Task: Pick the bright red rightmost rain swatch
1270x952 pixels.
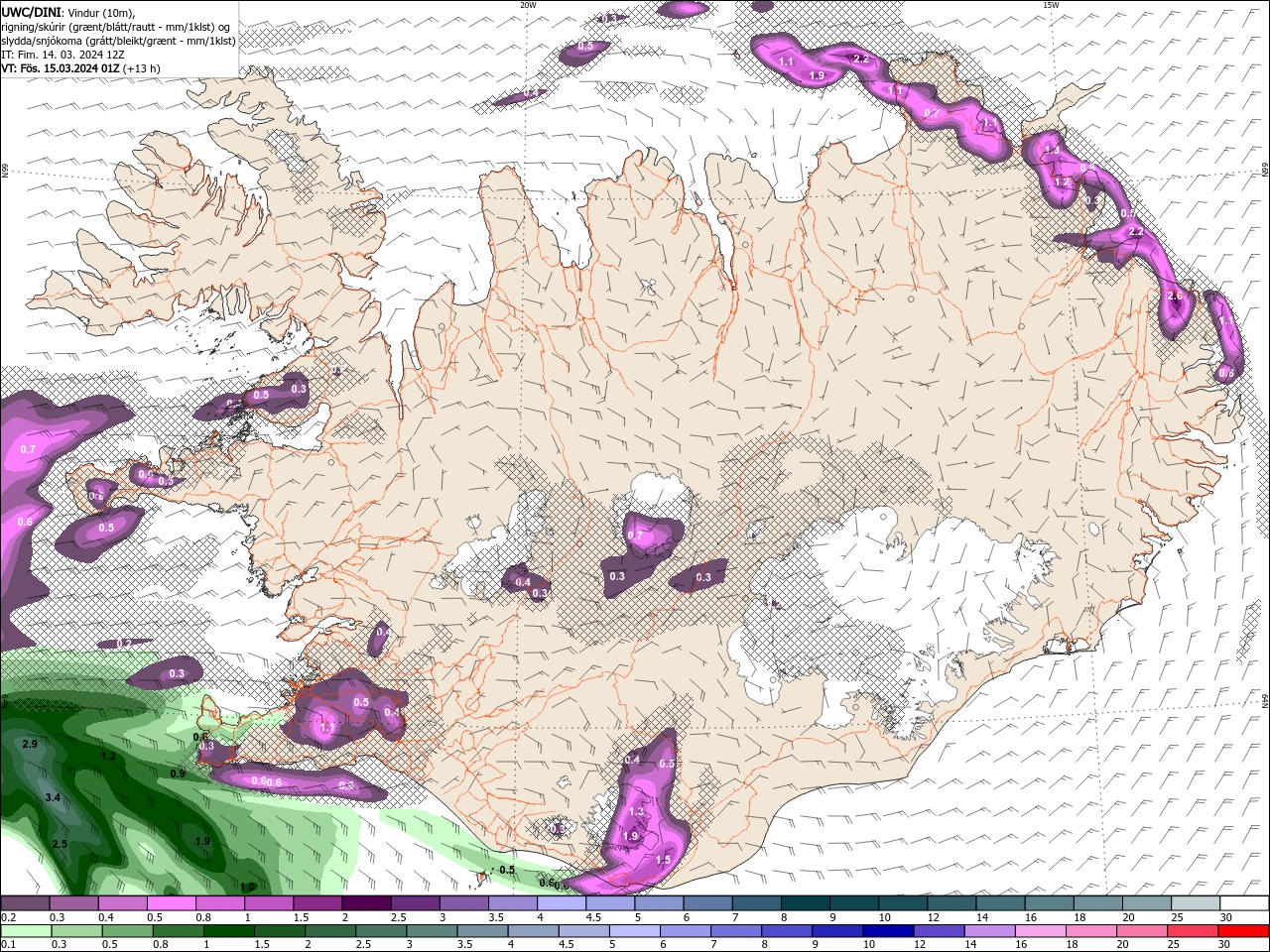Action: tap(1244, 931)
